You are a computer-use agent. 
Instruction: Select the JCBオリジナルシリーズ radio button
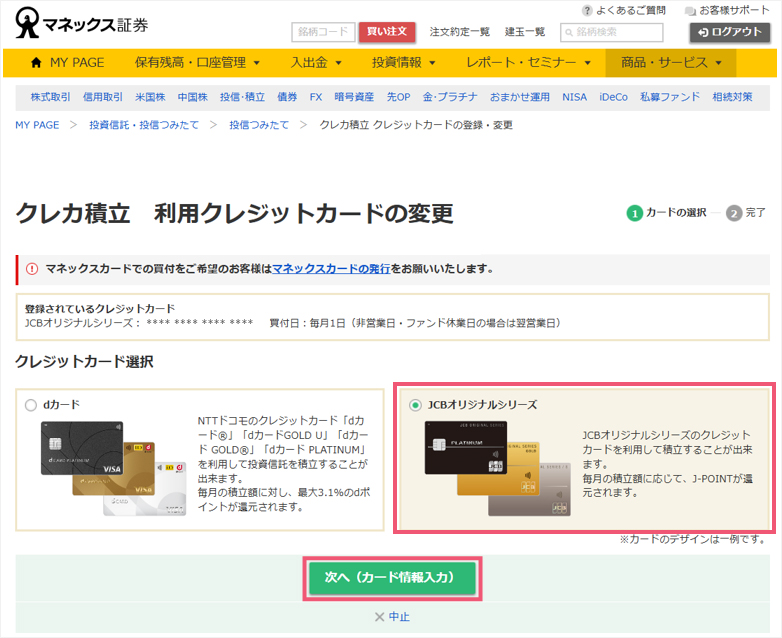pyautogui.click(x=415, y=405)
